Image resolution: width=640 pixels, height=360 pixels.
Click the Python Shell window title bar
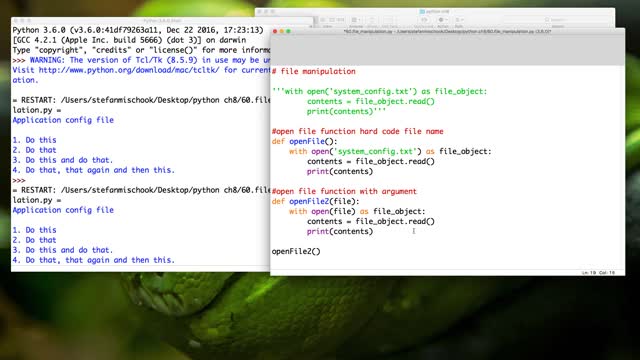(162, 20)
